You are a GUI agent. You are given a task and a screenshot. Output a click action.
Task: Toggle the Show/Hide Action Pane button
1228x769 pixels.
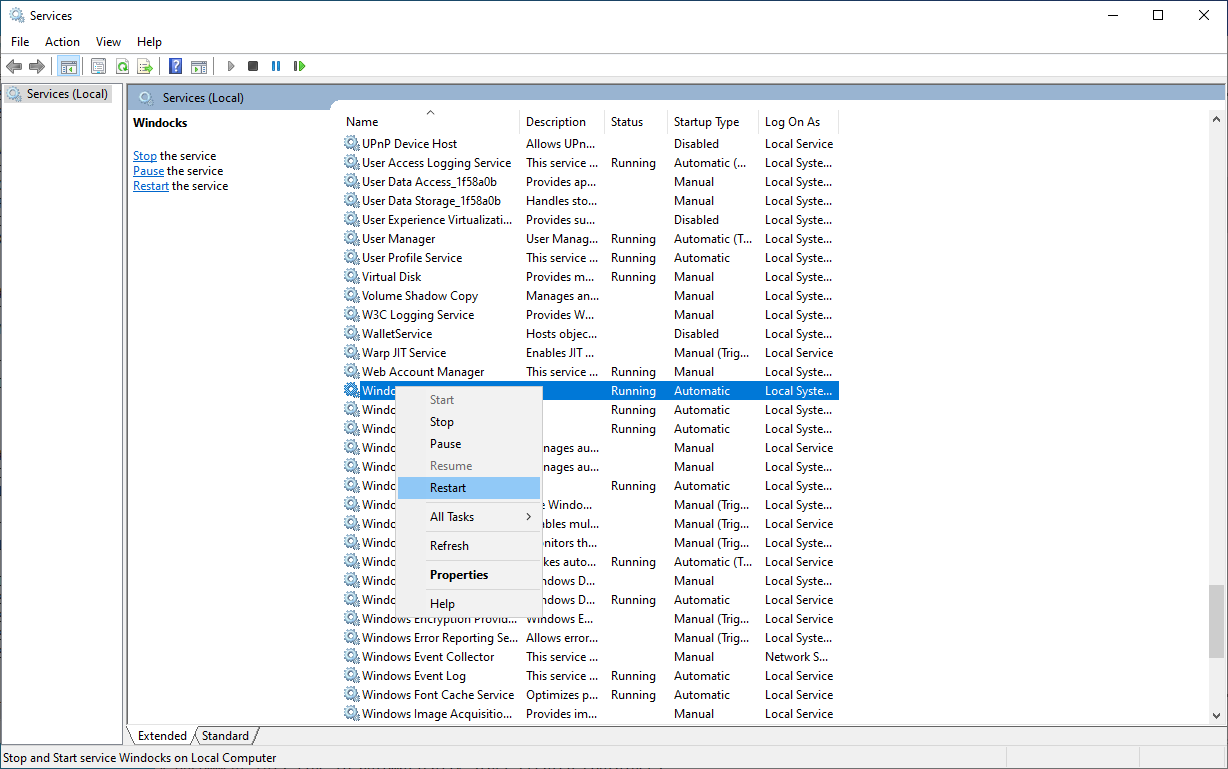point(199,66)
